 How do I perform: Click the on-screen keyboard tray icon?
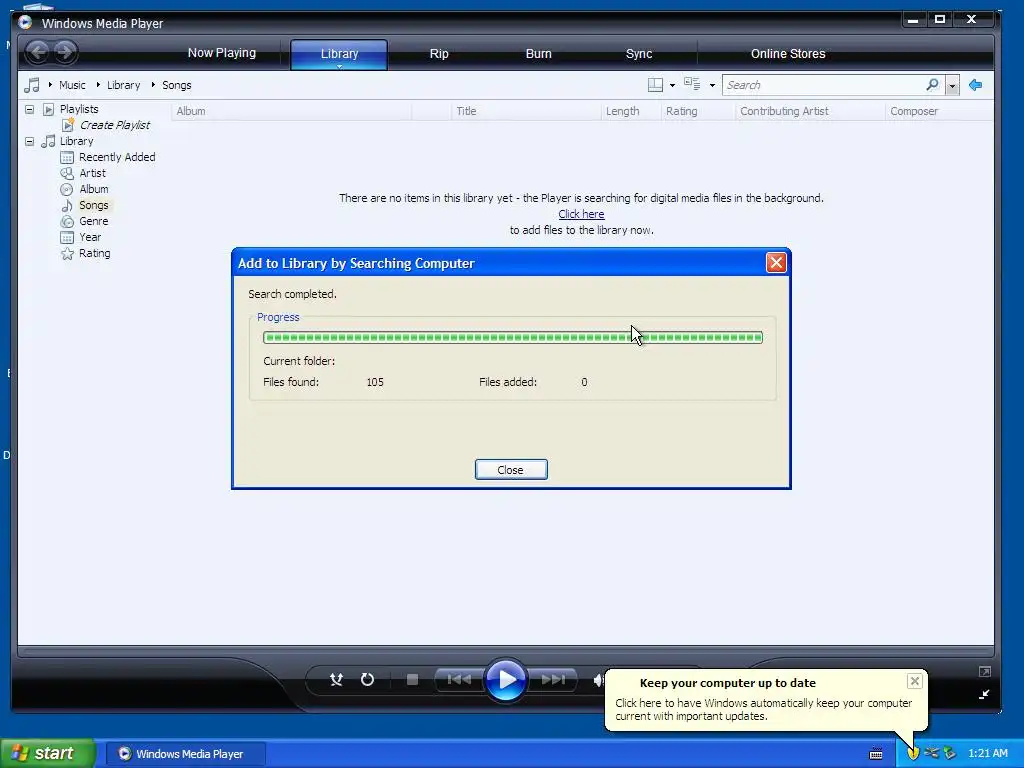click(876, 754)
